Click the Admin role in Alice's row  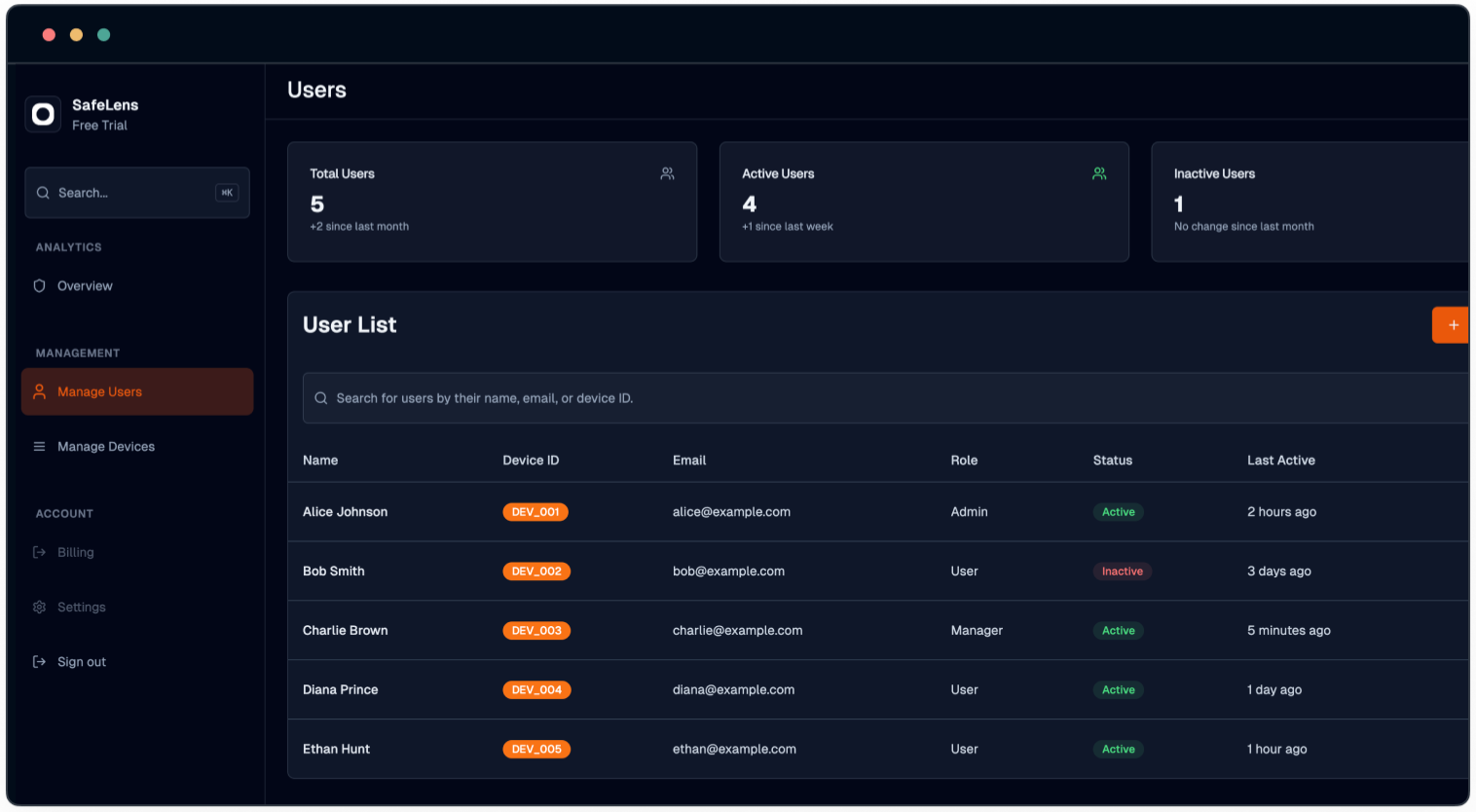click(969, 512)
